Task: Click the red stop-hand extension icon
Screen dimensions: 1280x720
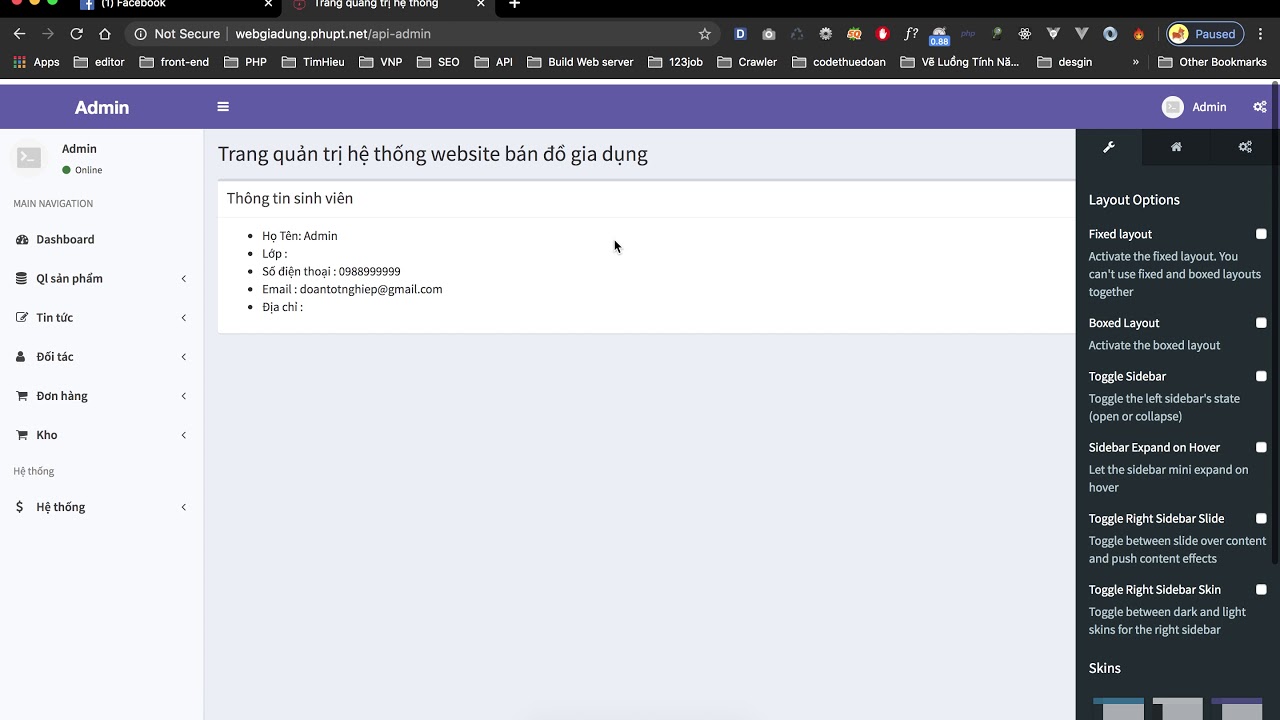Action: pos(882,34)
